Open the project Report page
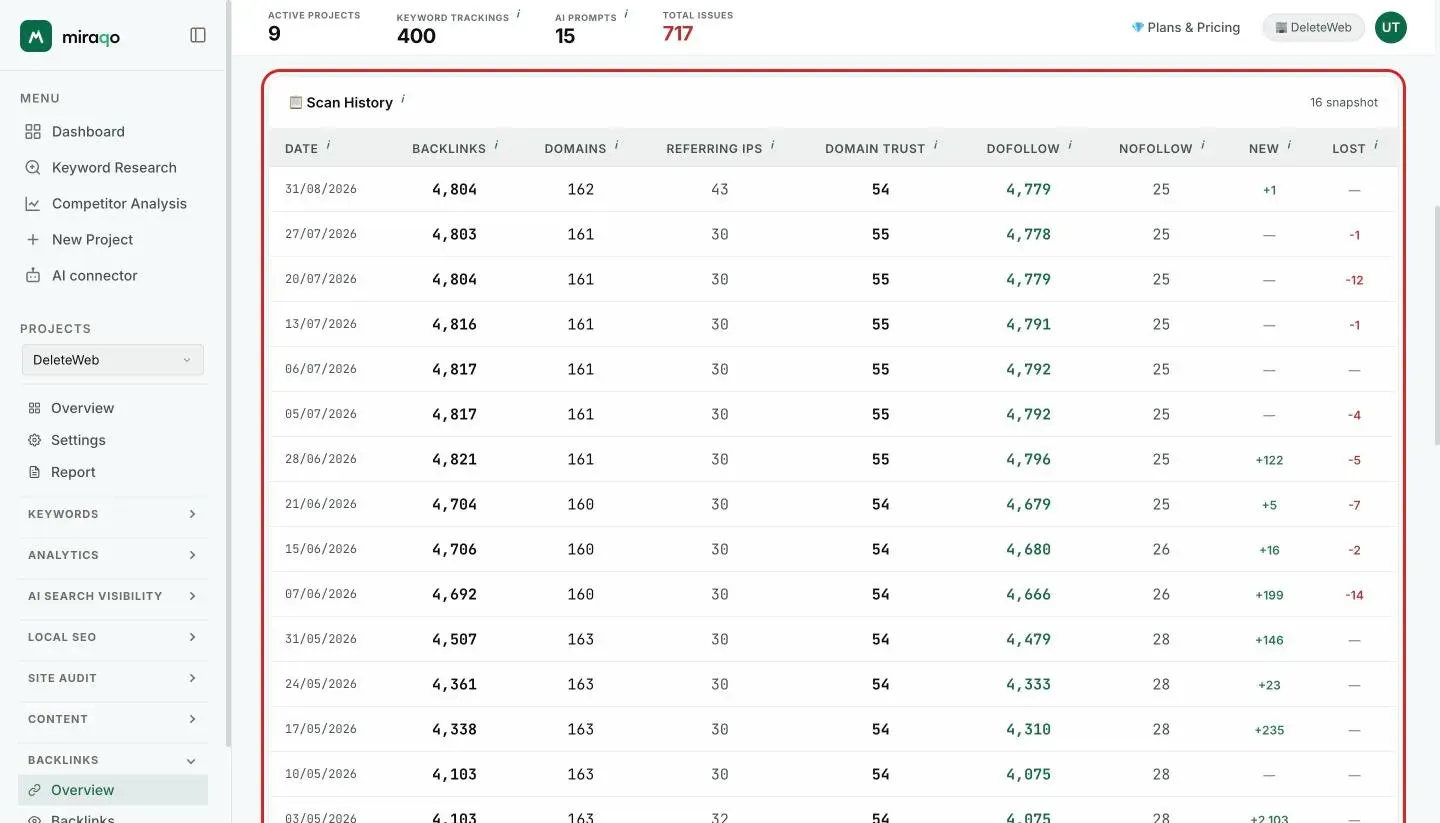 [x=73, y=472]
